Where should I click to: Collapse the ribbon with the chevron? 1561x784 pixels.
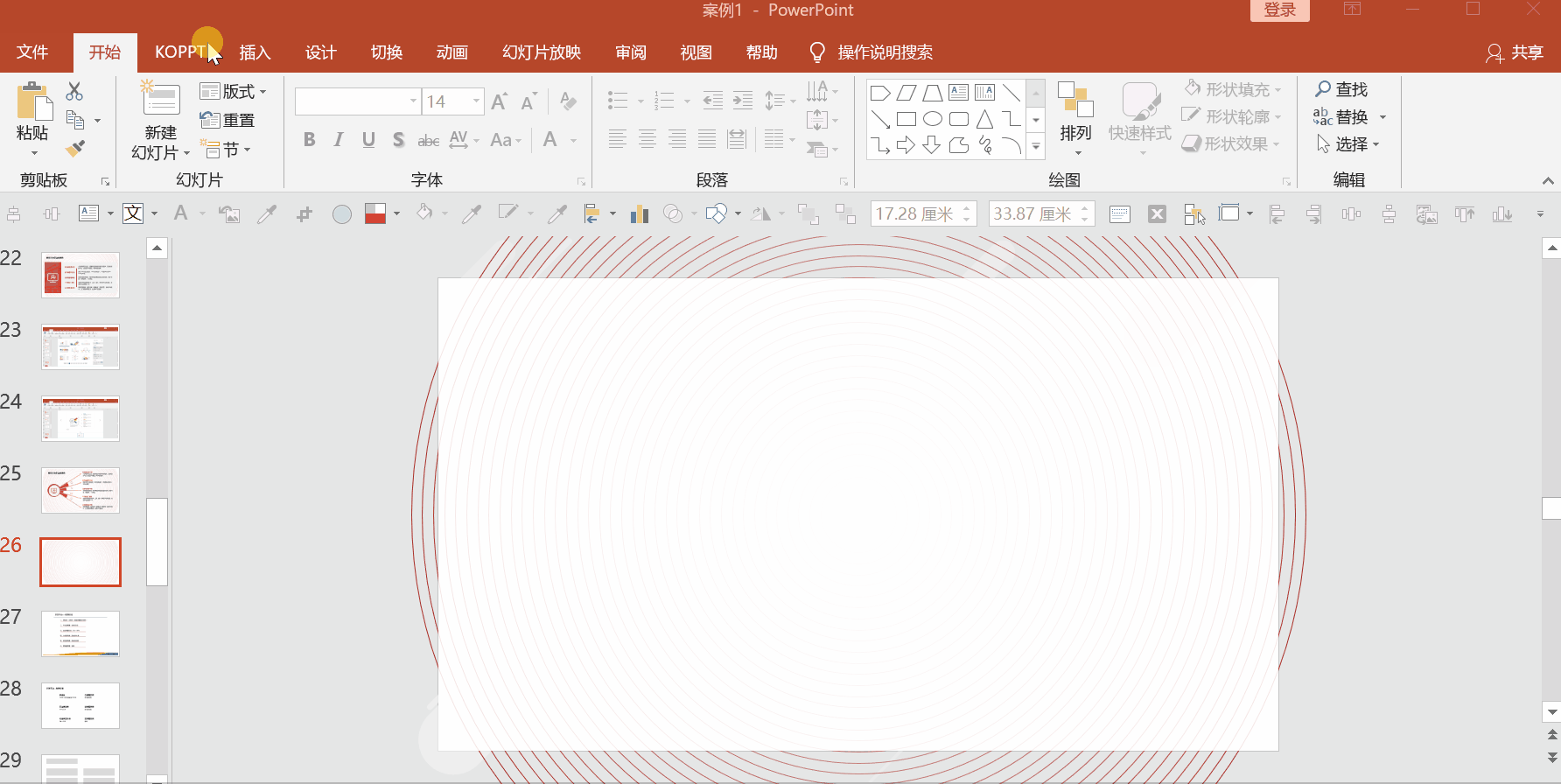(x=1548, y=181)
